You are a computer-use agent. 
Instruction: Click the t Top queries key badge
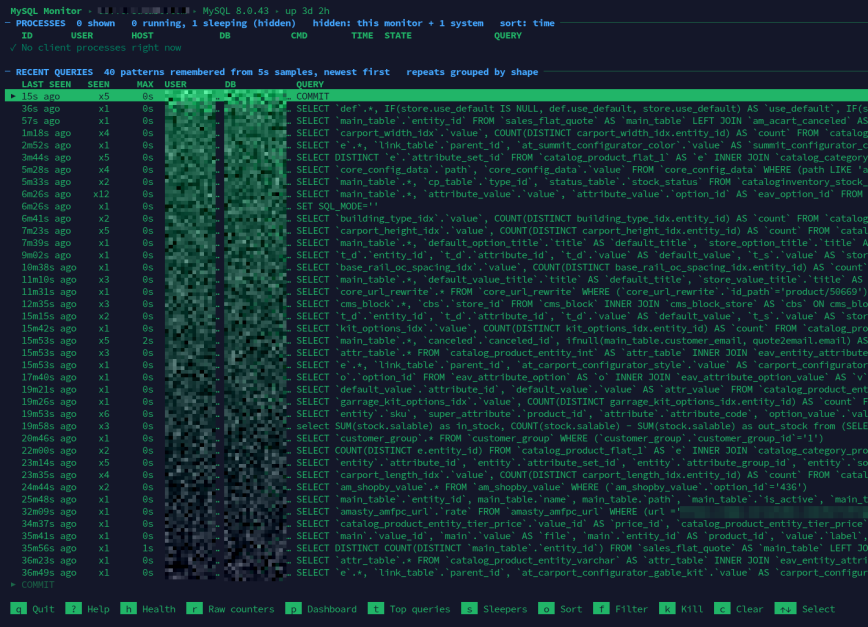pos(375,609)
